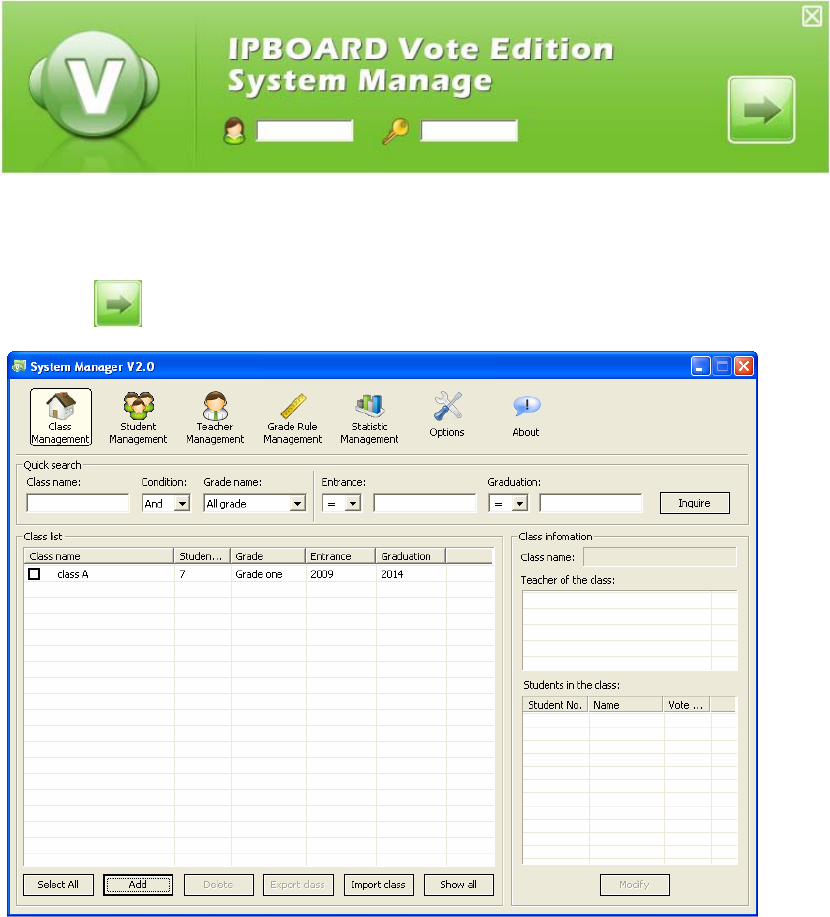
Task: Sort by Class name column header
Action: 99,556
